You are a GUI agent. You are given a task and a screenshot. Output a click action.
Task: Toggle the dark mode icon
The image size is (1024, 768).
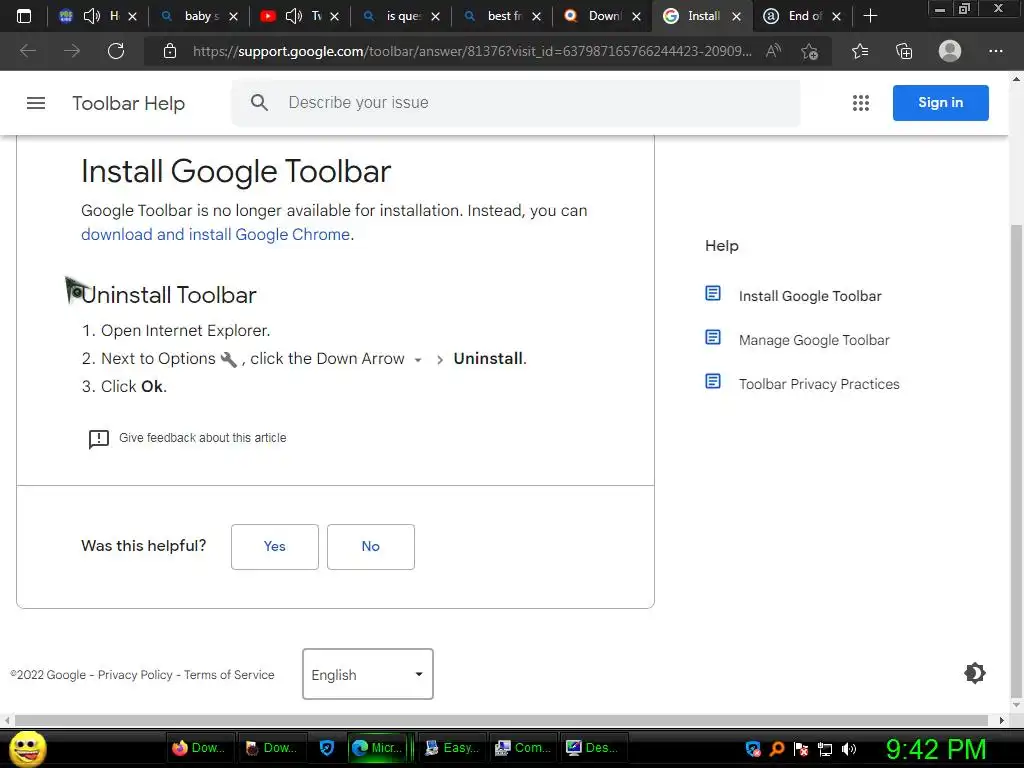pos(974,673)
